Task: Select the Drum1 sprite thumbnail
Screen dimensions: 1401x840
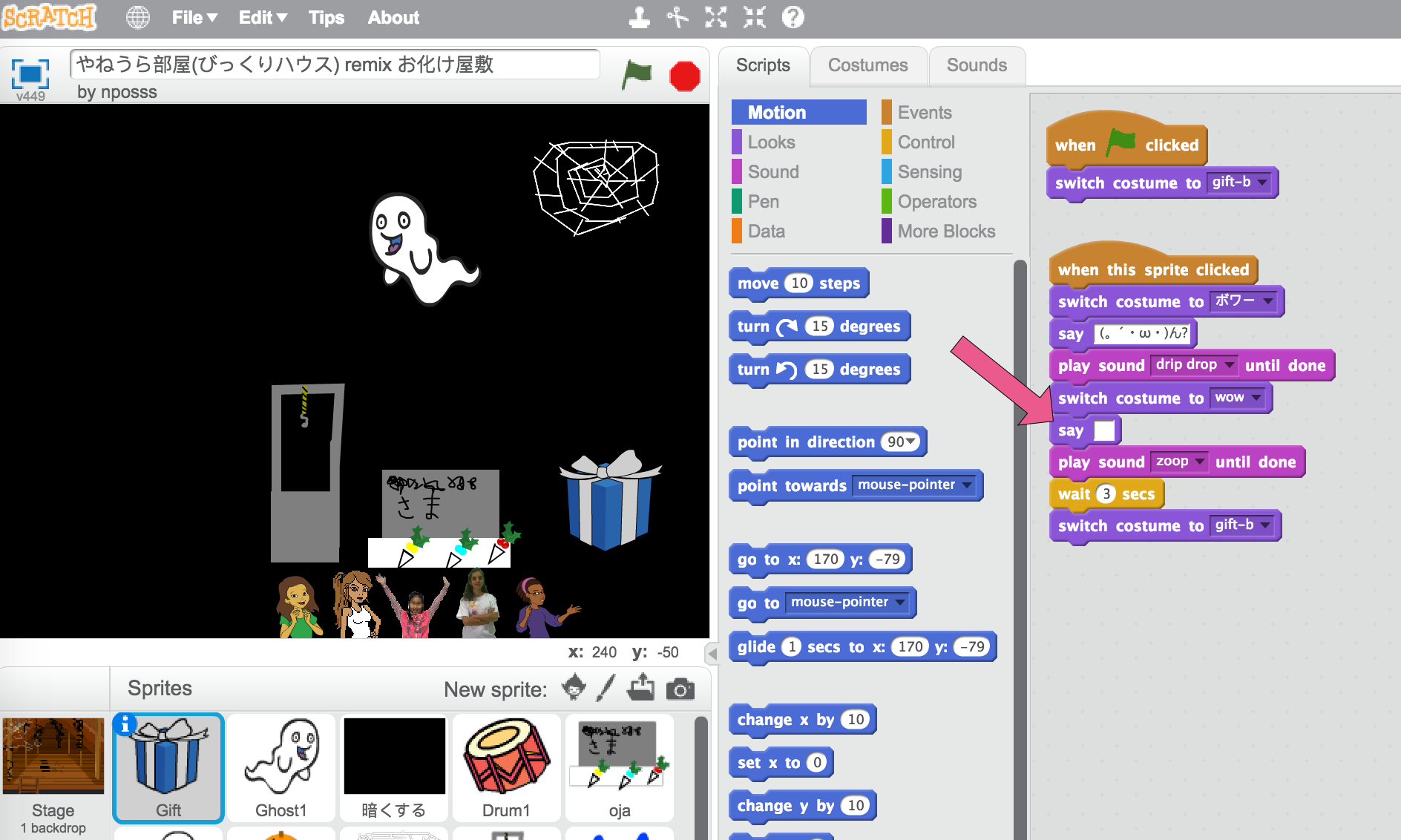Action: [x=507, y=768]
